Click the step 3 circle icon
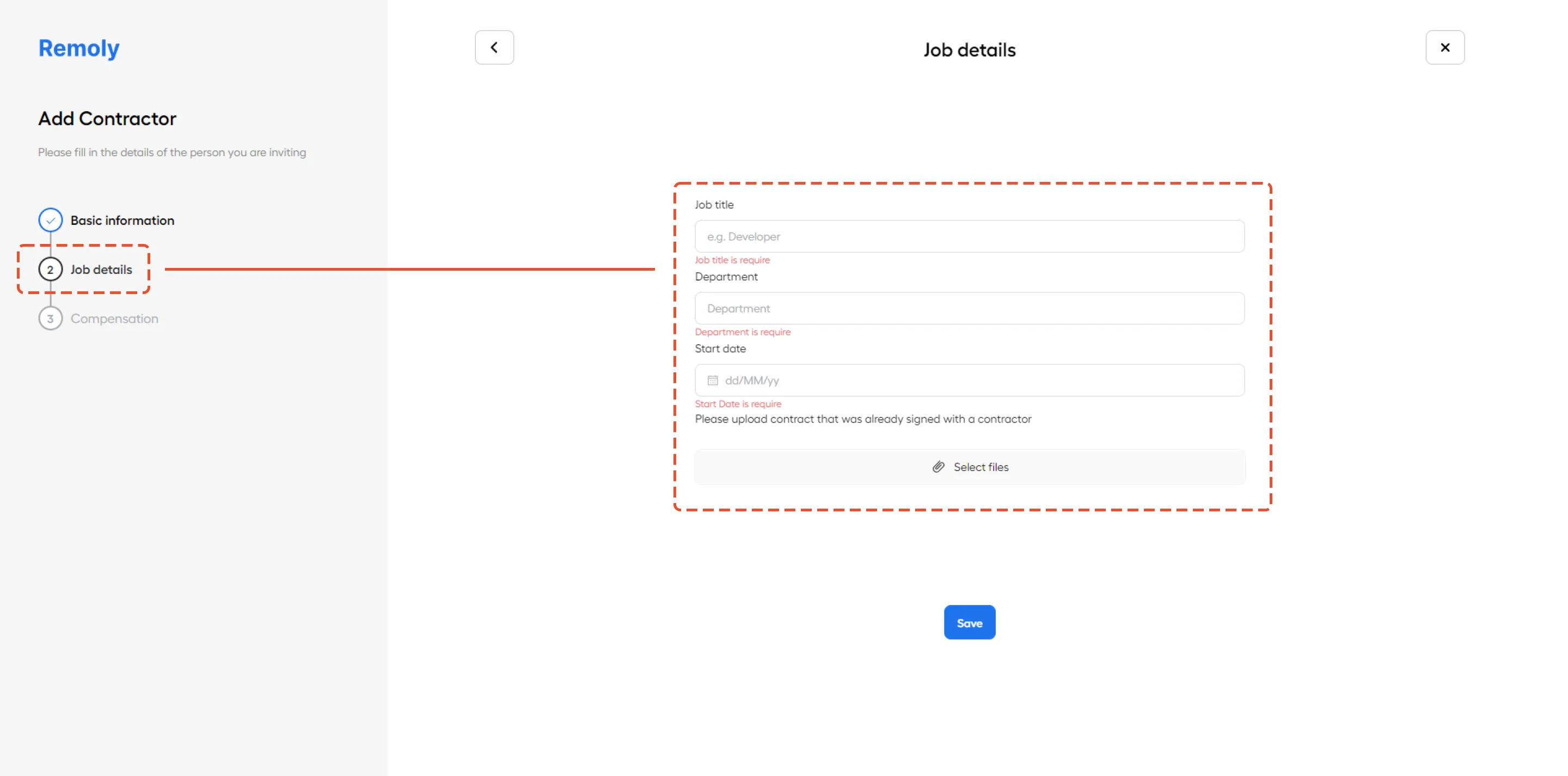 [51, 319]
